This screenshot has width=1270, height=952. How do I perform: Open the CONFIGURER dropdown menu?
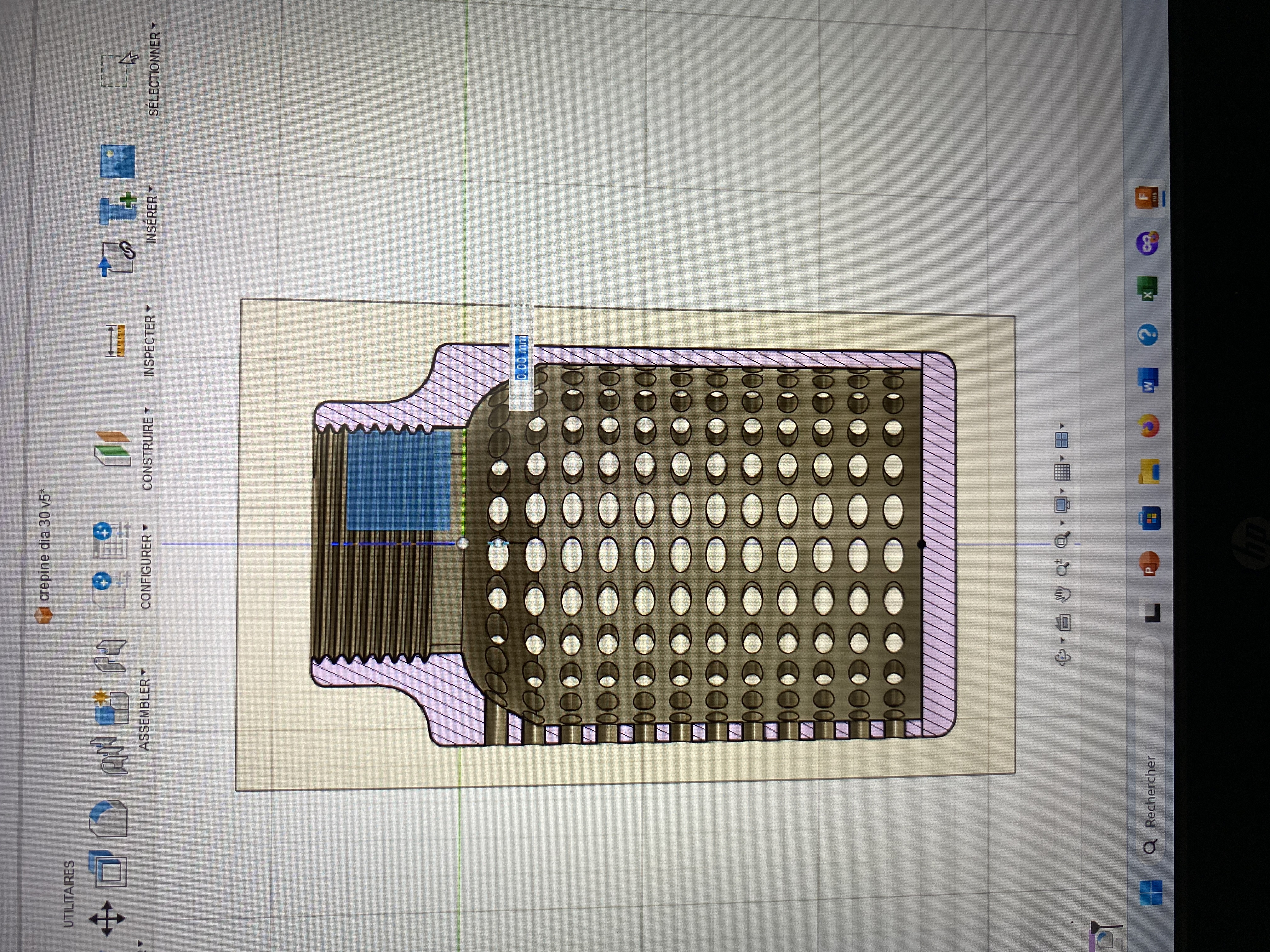tap(146, 566)
